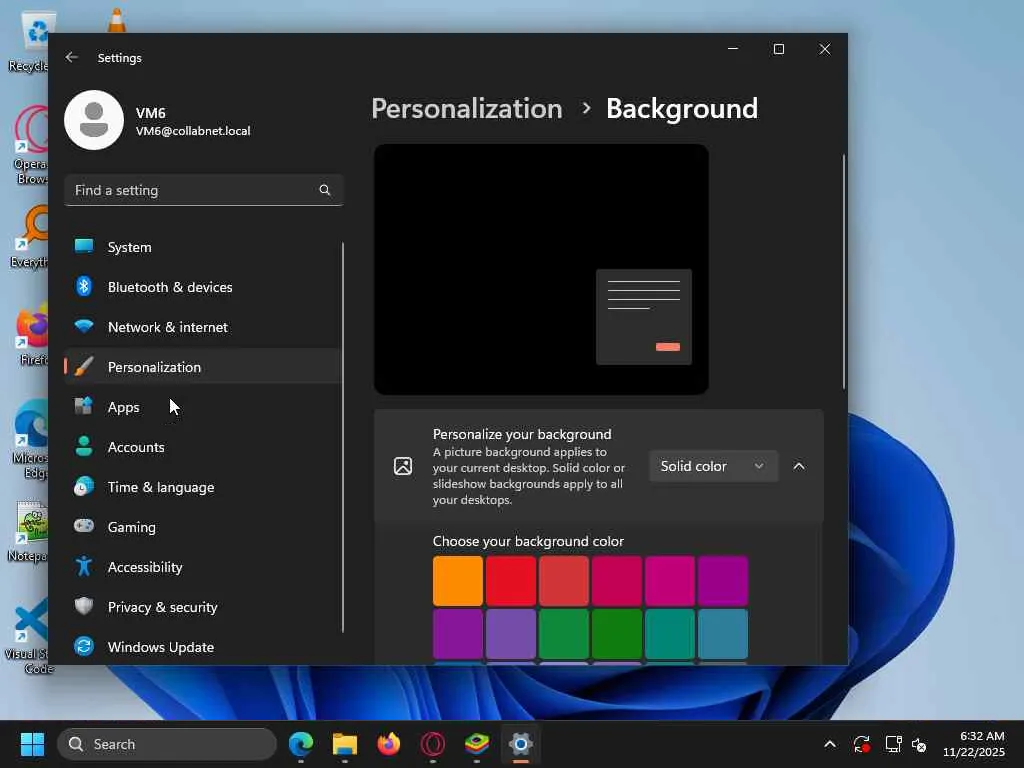The width and height of the screenshot is (1024, 768).
Task: Launch Firefox from the taskbar
Action: 389,744
